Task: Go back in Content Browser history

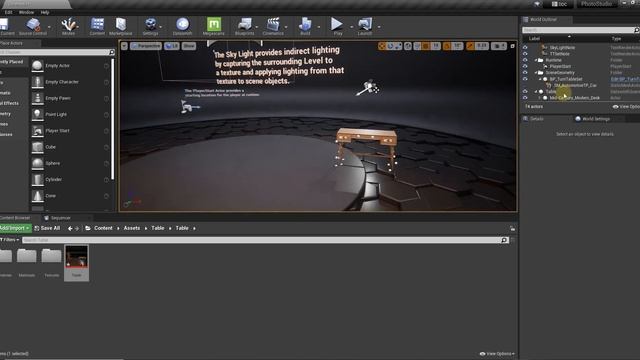Action: (x=70, y=229)
